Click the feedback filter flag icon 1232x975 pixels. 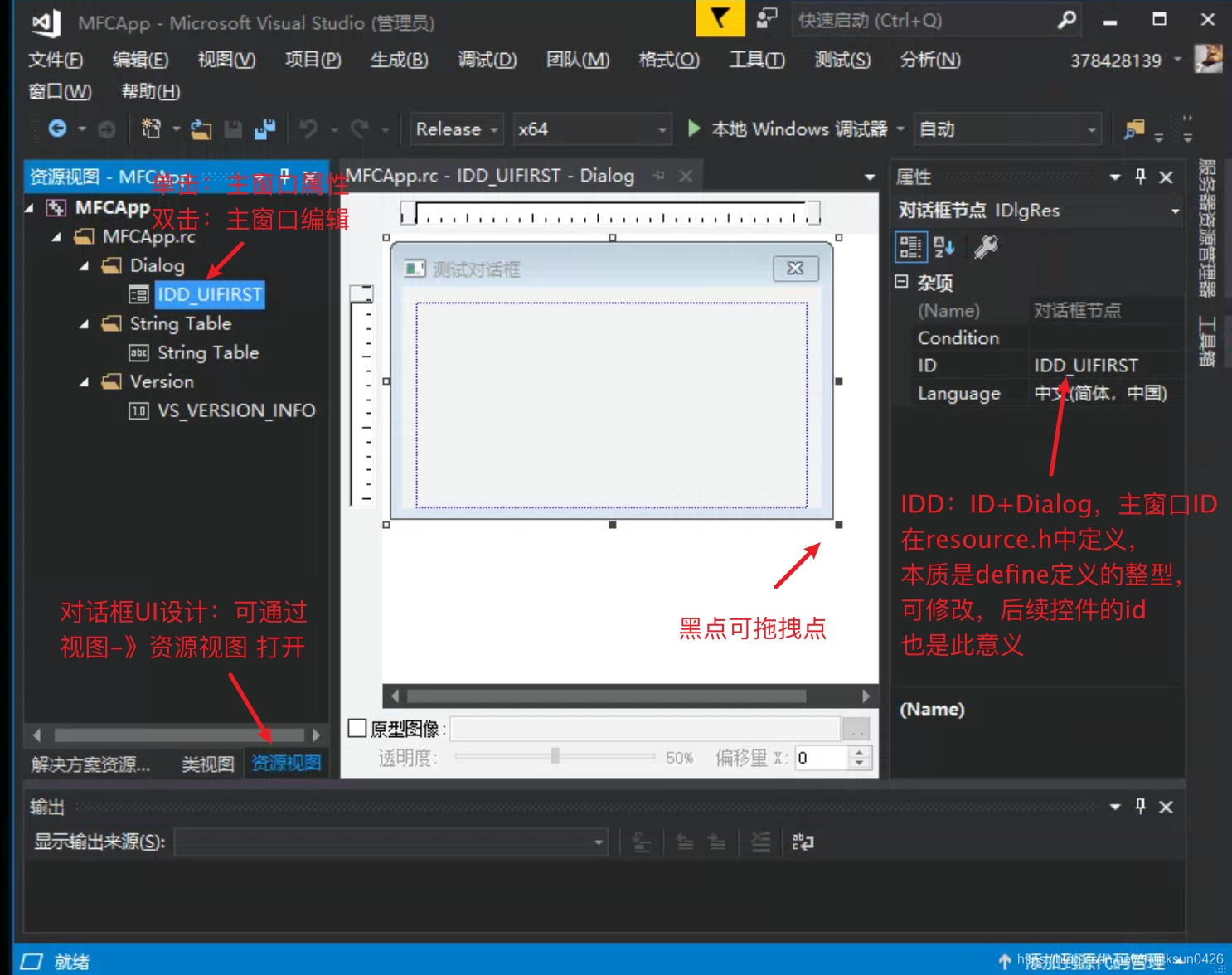(x=720, y=18)
